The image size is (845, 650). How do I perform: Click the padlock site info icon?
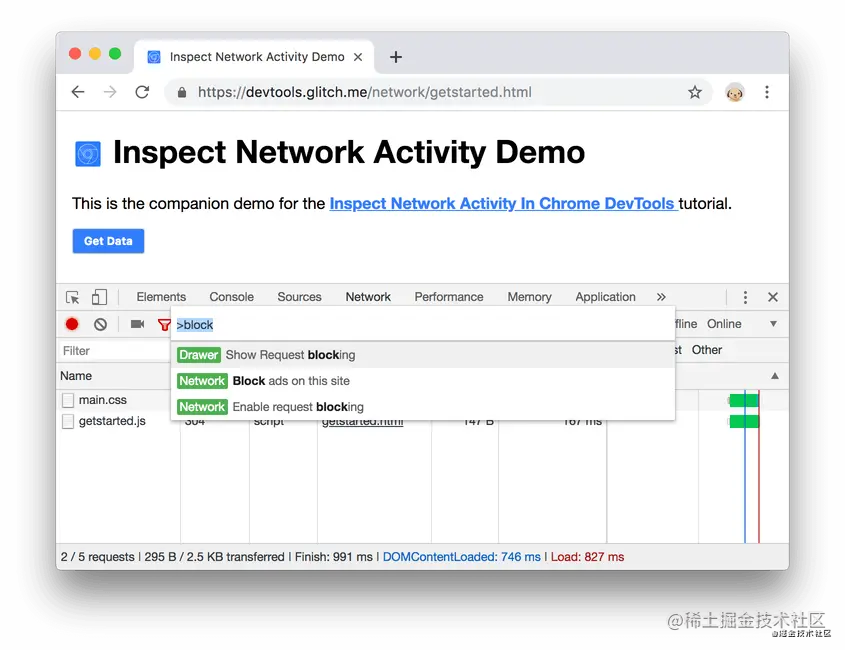(x=182, y=92)
